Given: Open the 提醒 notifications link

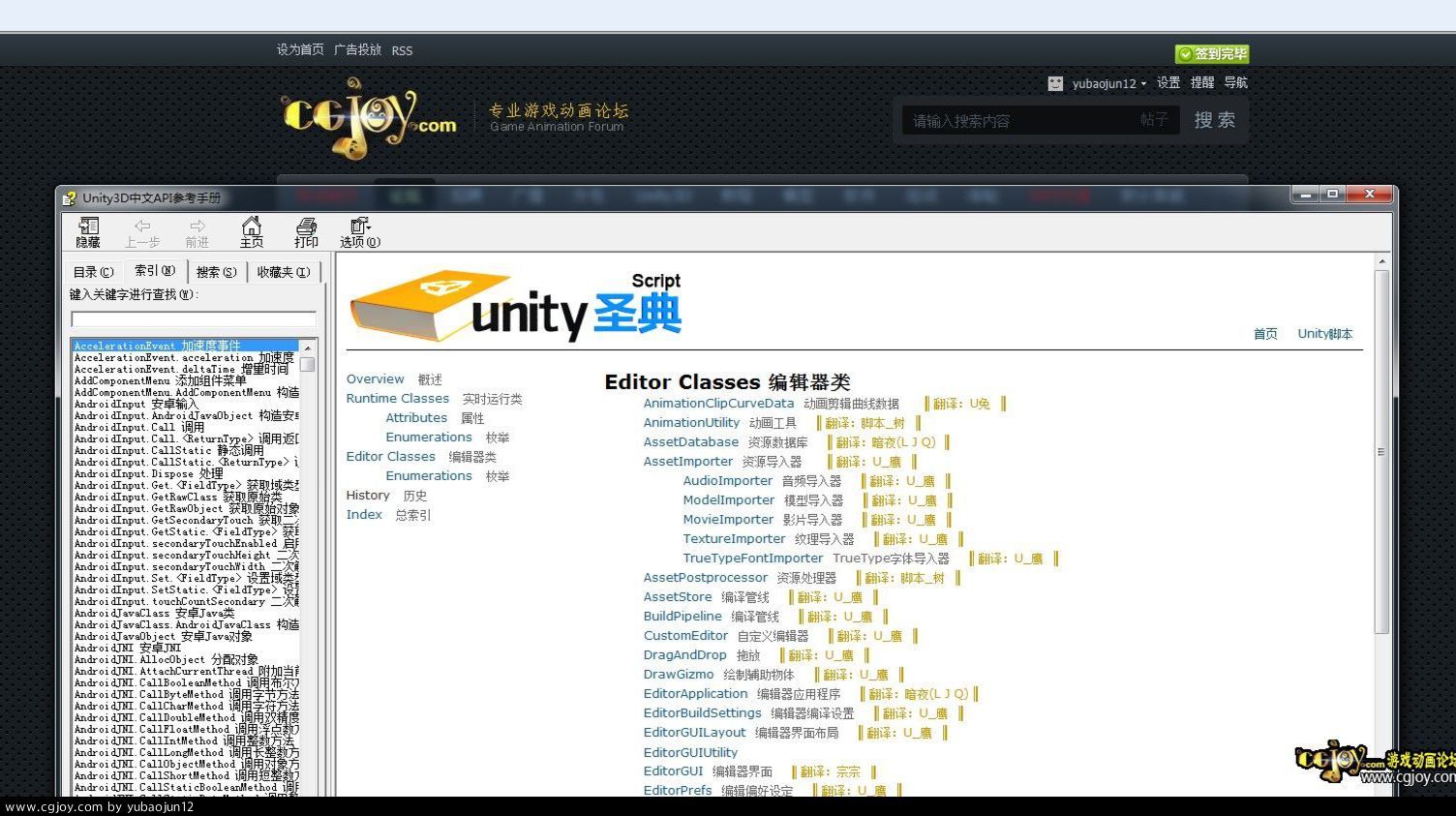Looking at the screenshot, I should click(x=1202, y=83).
